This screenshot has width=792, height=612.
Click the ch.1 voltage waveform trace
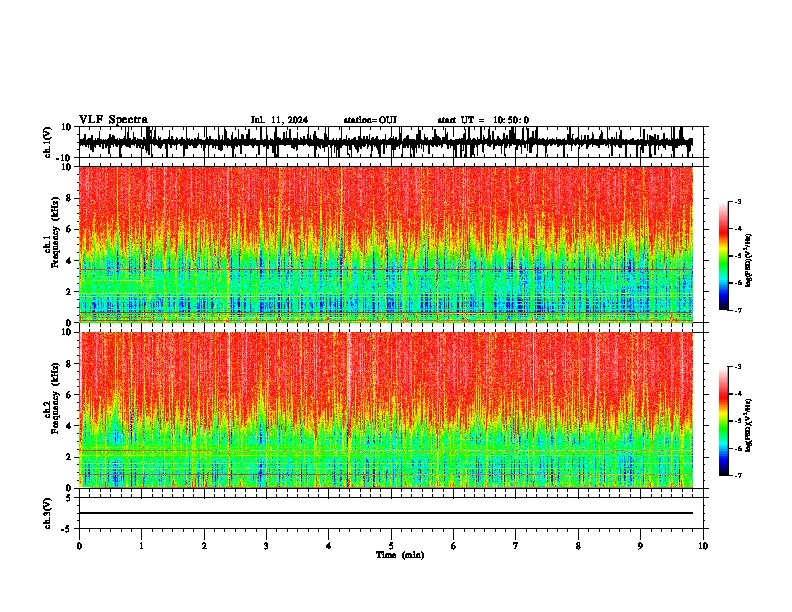[385, 142]
